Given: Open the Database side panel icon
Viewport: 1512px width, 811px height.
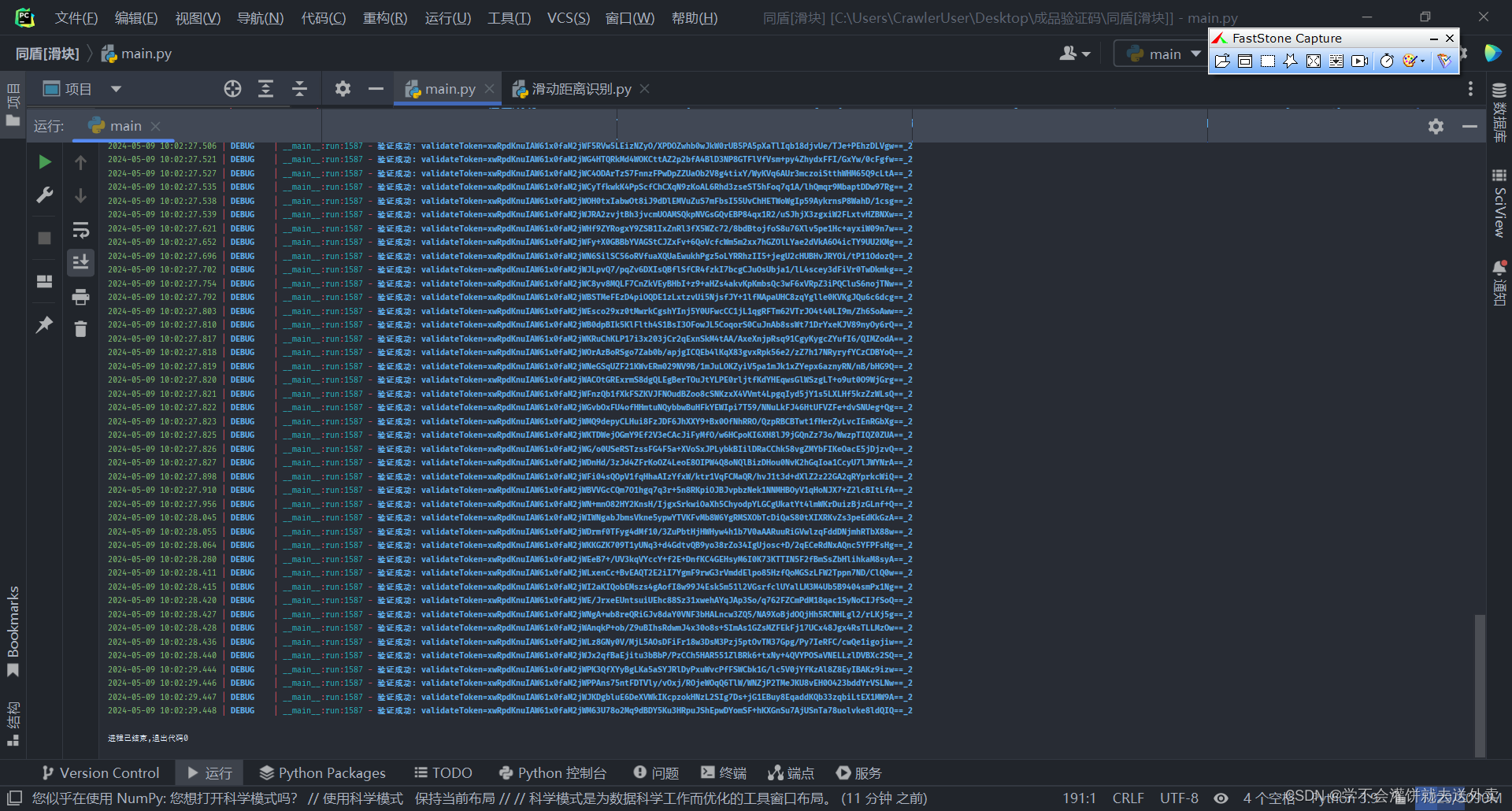Looking at the screenshot, I should point(1499,113).
